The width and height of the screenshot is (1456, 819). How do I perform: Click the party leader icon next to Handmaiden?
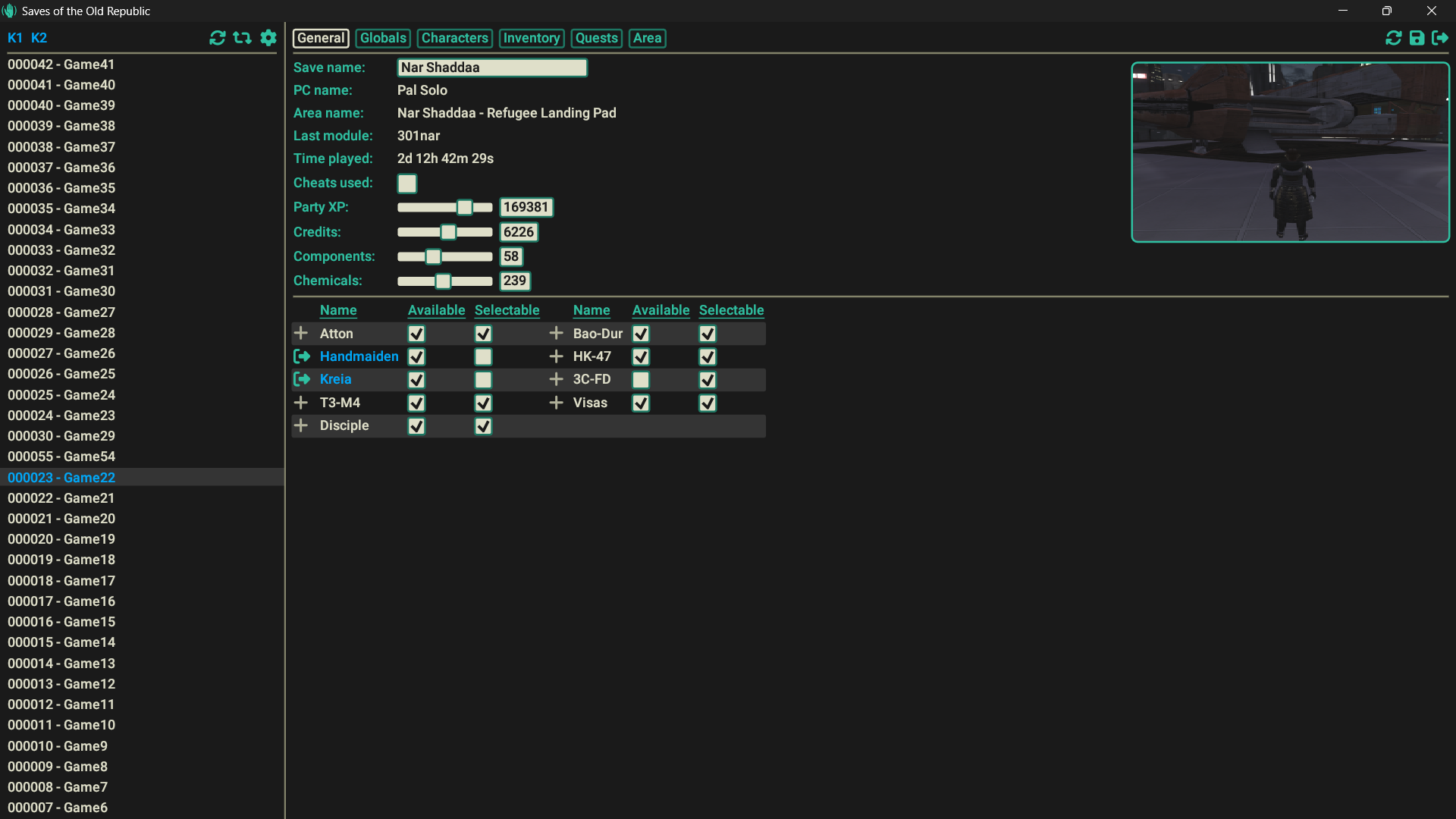(302, 356)
